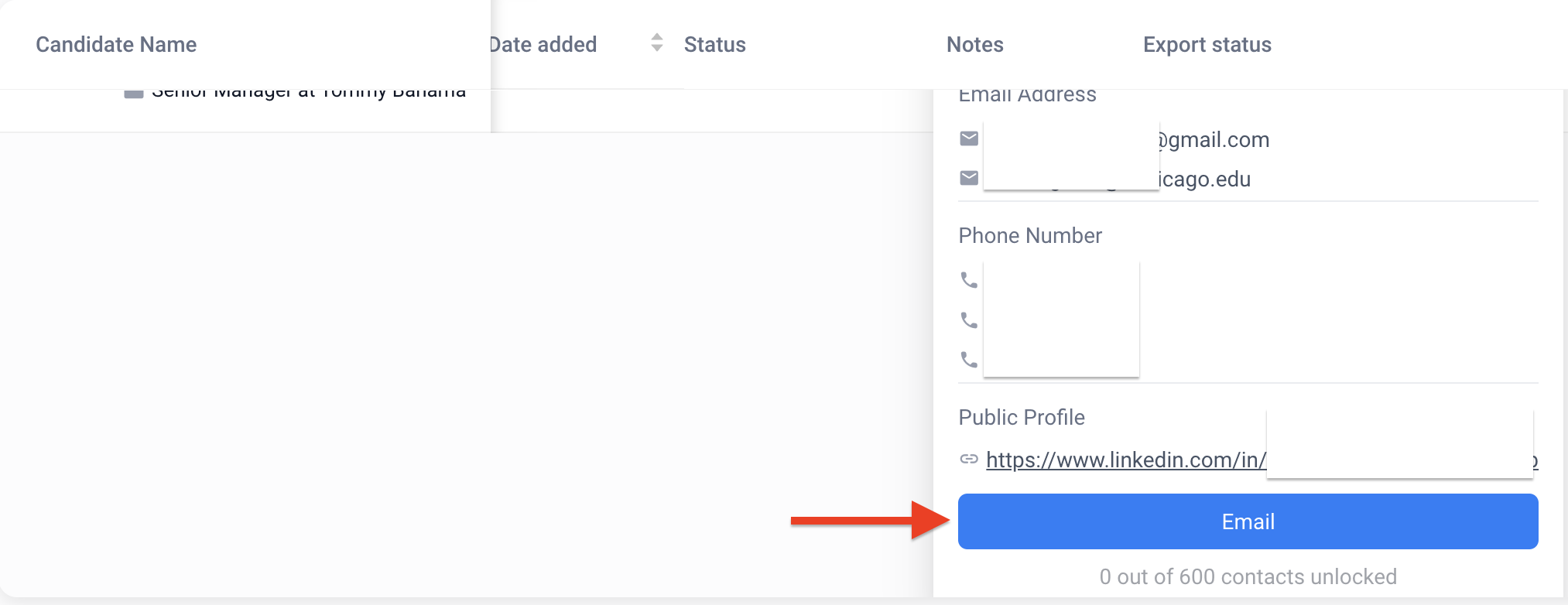This screenshot has width=1568, height=605.
Task: Open the LinkedIn public profile link
Action: click(1126, 460)
